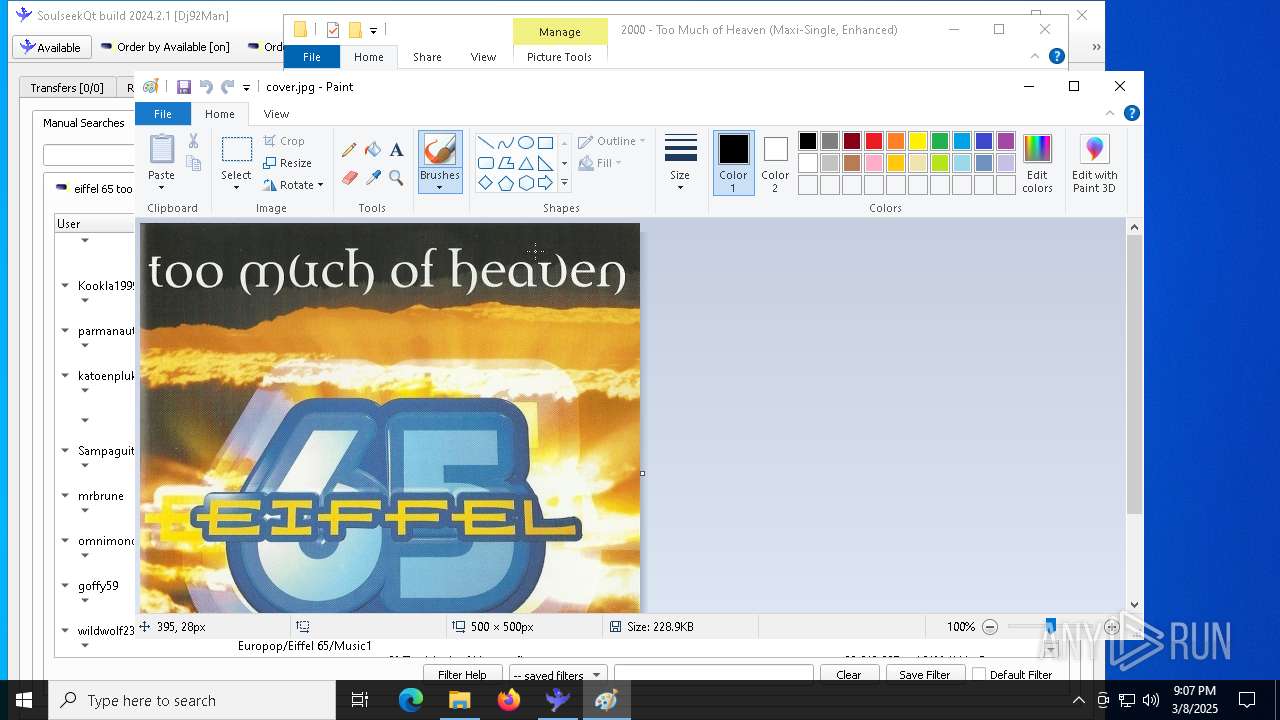Switch to the Paint Home tab
This screenshot has height=720, width=1280.
click(x=219, y=114)
